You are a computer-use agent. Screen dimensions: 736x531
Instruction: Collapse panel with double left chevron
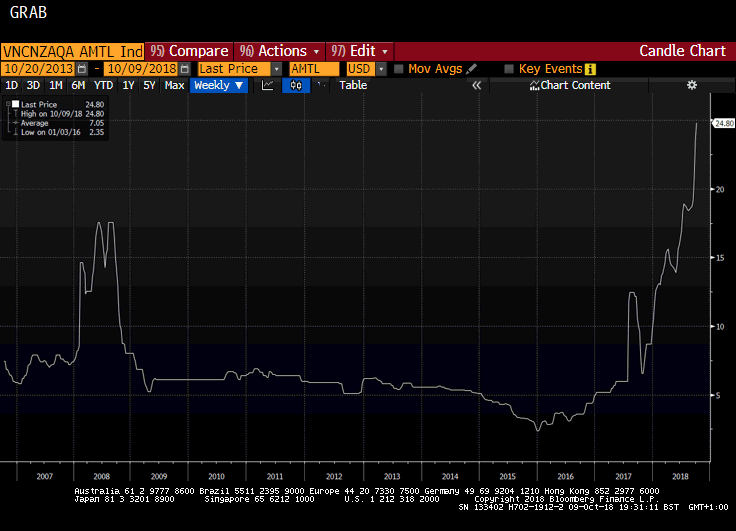pos(477,86)
